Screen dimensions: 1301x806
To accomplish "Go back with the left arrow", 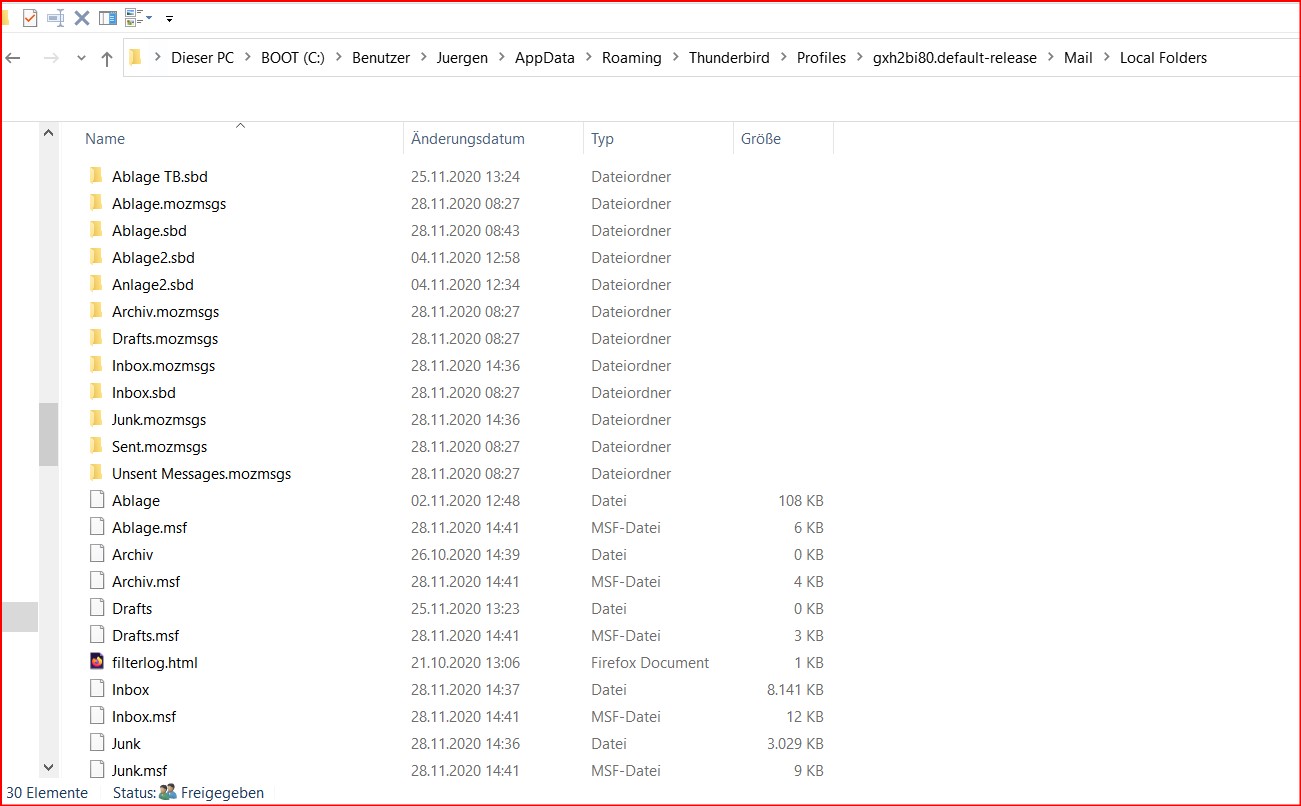I will click(x=13, y=58).
